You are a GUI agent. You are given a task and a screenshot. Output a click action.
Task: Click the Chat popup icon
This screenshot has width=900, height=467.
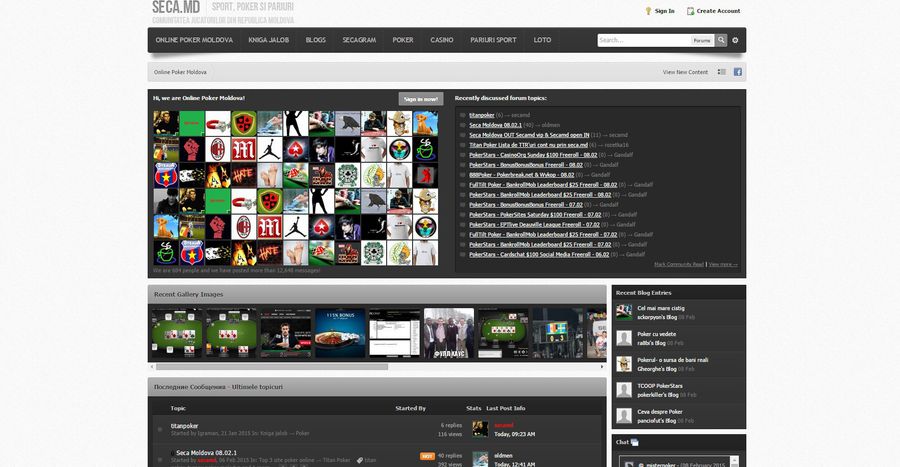(x=635, y=442)
